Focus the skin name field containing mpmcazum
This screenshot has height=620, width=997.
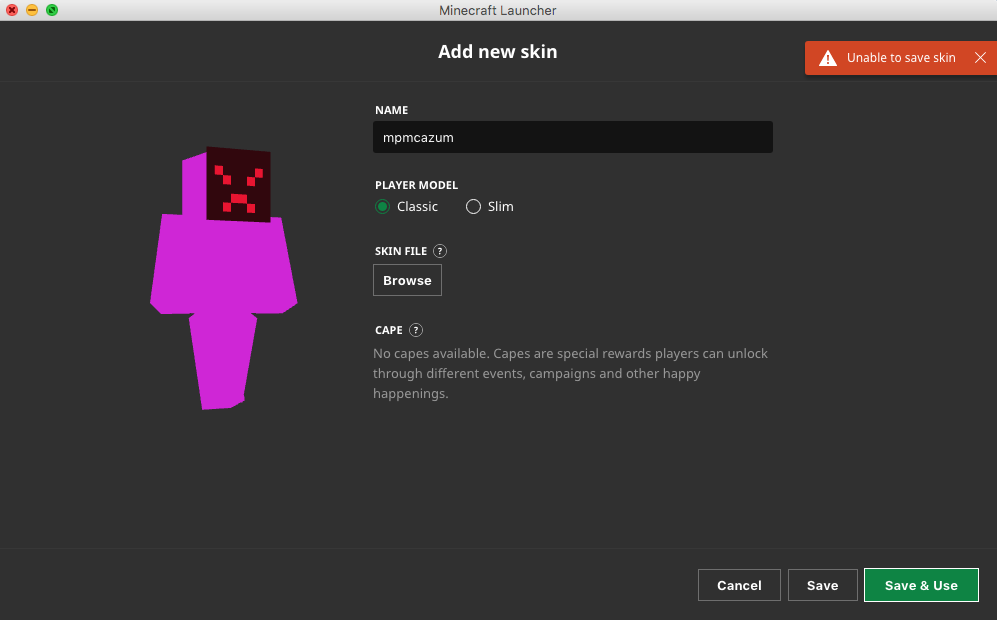click(x=572, y=138)
